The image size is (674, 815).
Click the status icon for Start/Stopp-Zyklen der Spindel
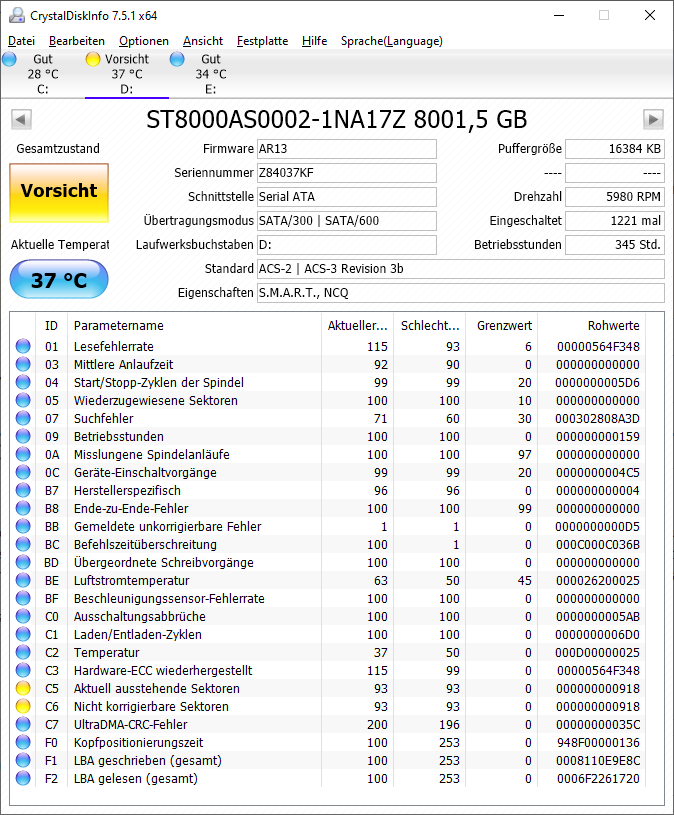coord(23,383)
